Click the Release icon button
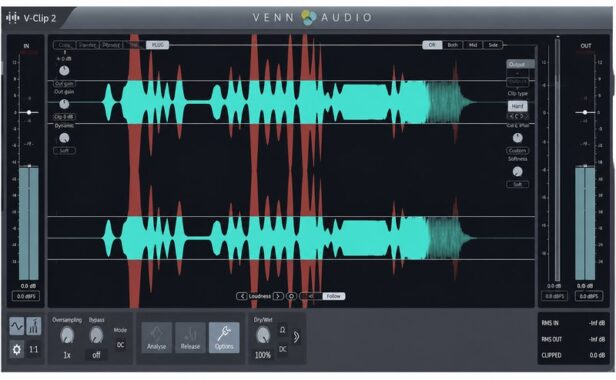This screenshot has width=616, height=380. click(x=190, y=338)
